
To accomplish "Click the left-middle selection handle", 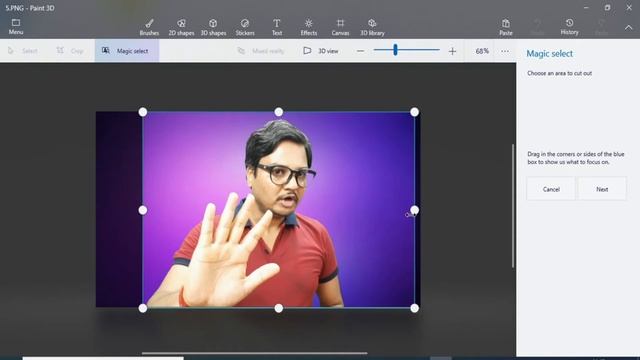I will (x=142, y=210).
